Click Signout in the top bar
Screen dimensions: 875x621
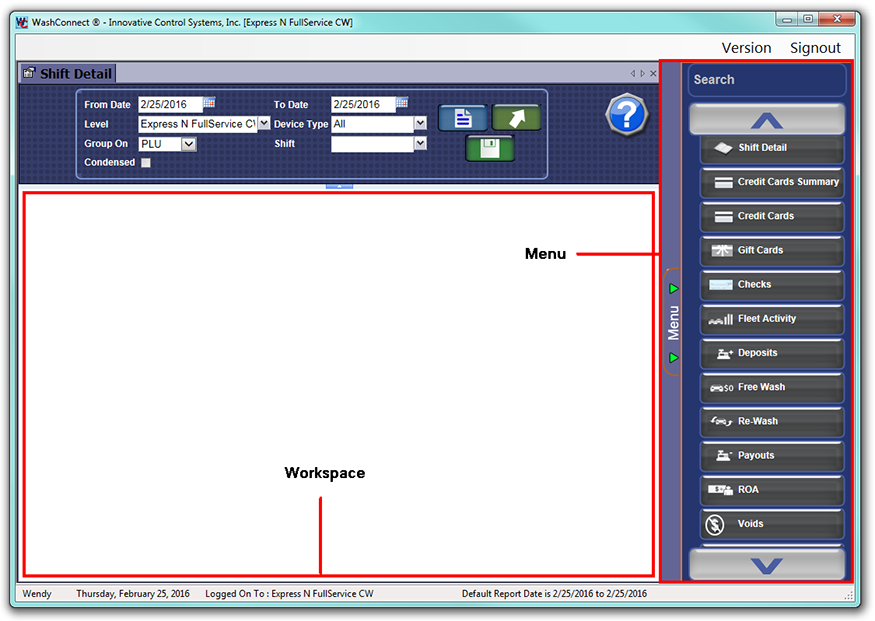(815, 48)
